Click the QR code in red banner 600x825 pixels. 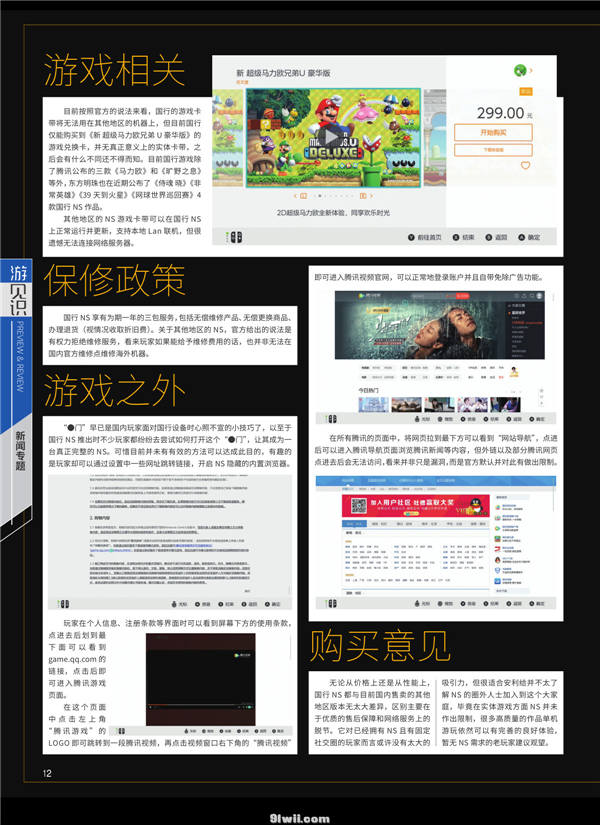click(358, 506)
